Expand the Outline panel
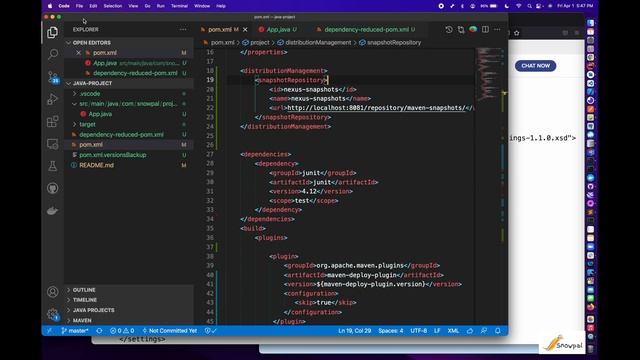This screenshot has height=360, width=640. click(x=129, y=290)
